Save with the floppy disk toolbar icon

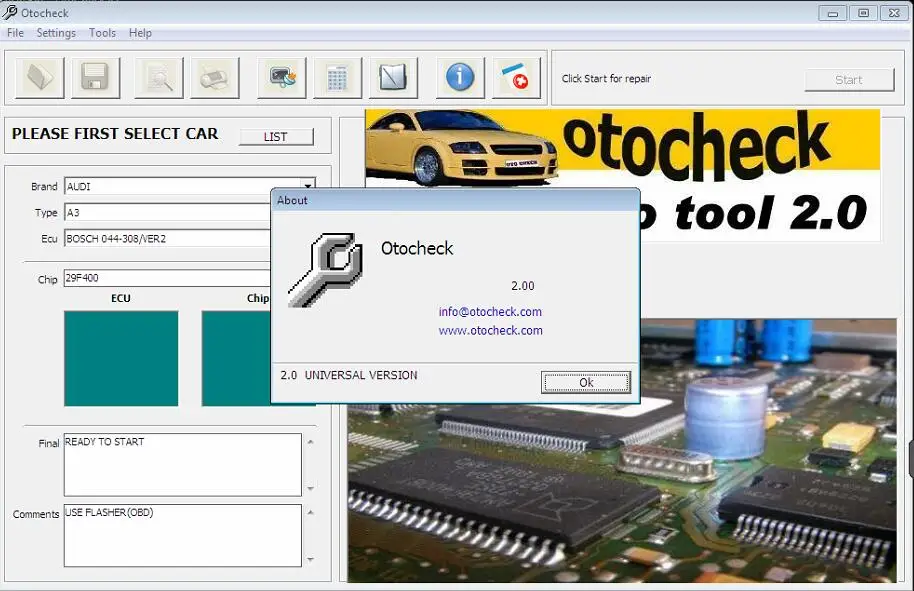[95, 78]
